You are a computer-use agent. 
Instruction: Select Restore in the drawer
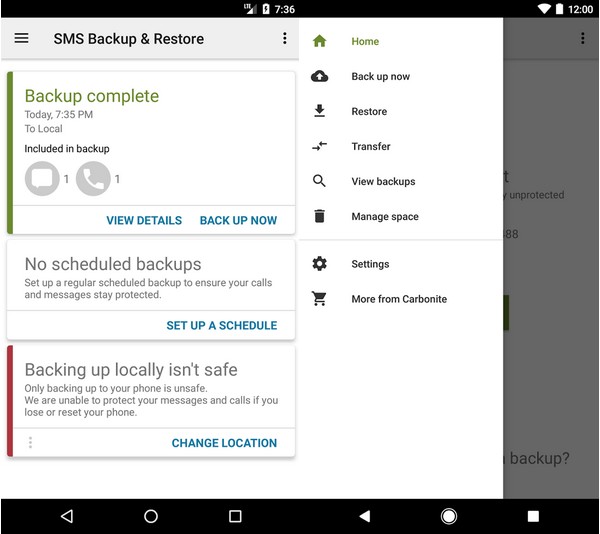tap(401, 111)
